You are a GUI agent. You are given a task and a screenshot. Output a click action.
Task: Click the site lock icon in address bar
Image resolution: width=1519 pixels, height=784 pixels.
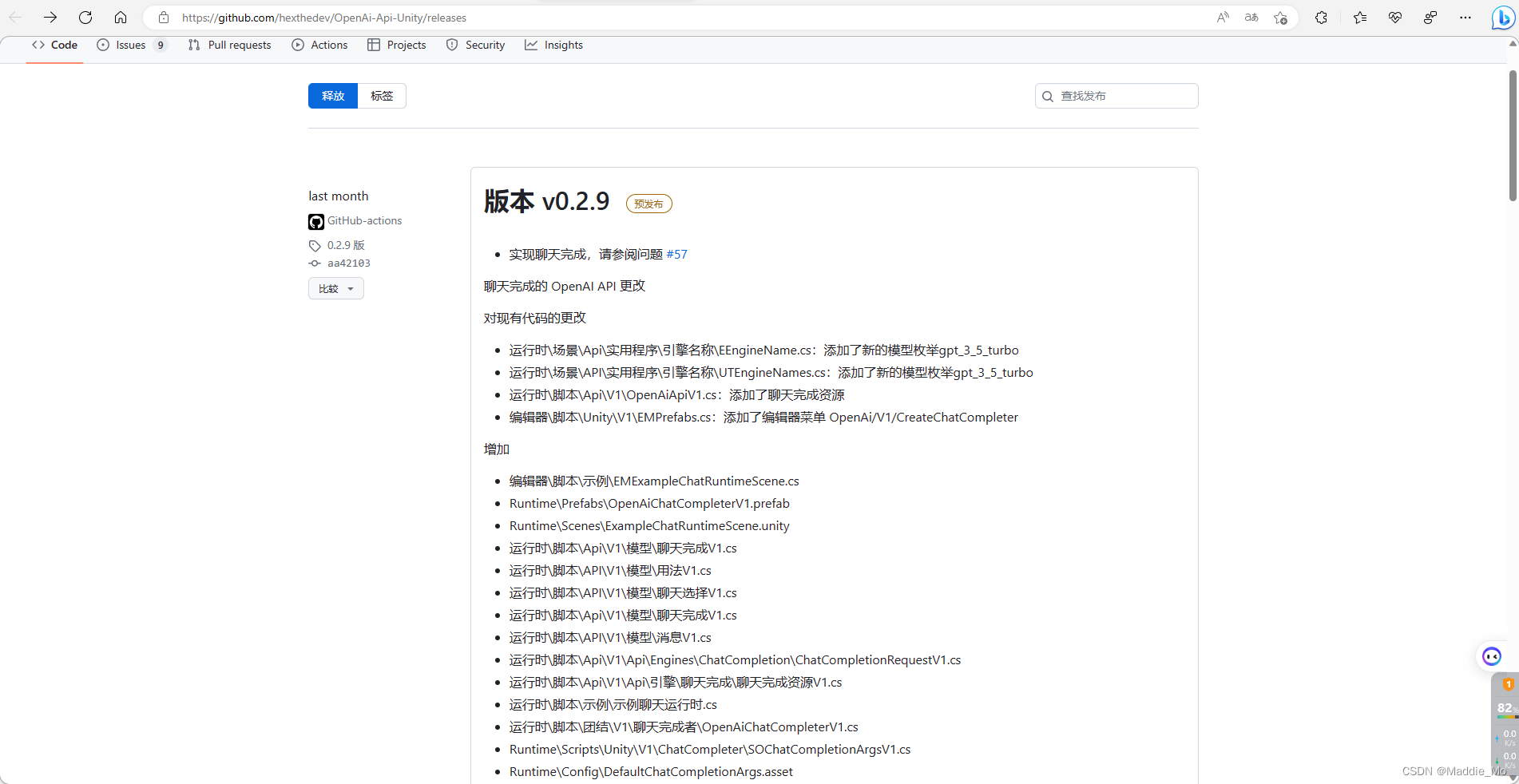coord(164,18)
